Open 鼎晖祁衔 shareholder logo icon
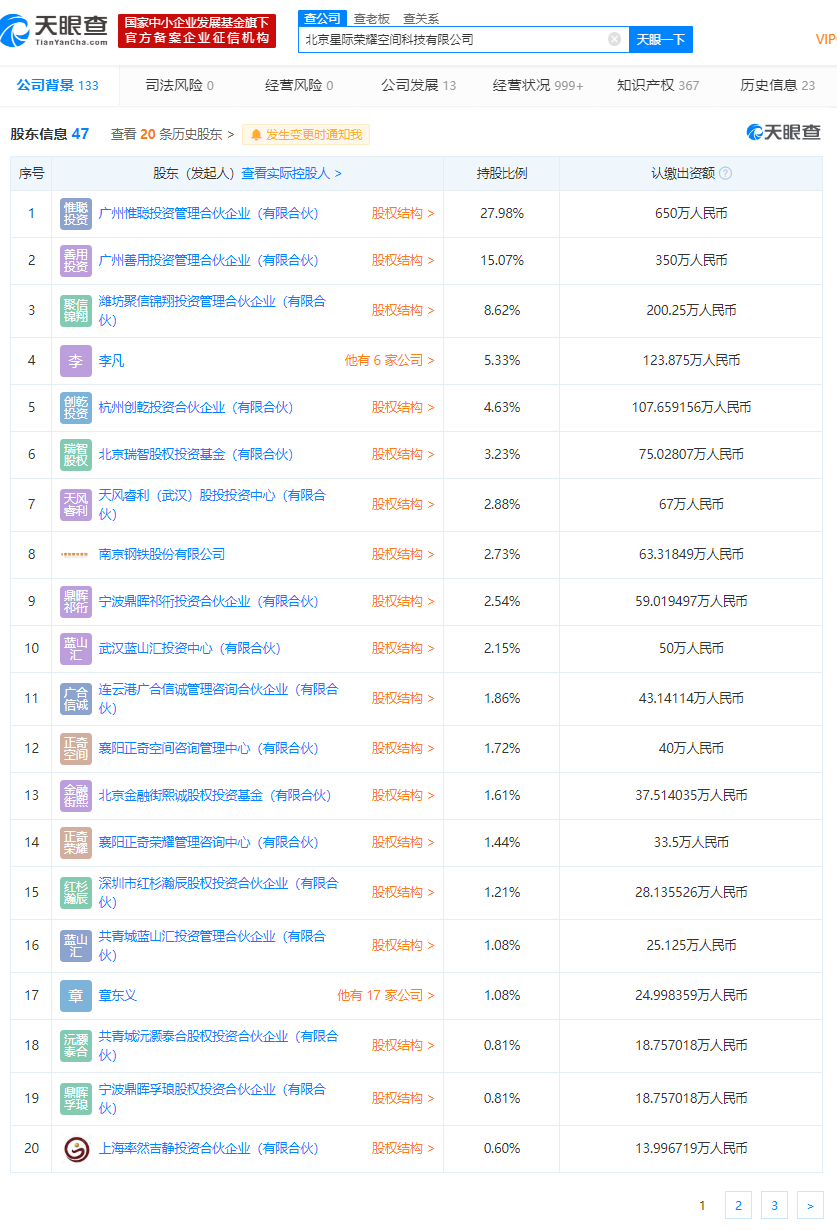The image size is (837, 1230). pyautogui.click(x=76, y=601)
